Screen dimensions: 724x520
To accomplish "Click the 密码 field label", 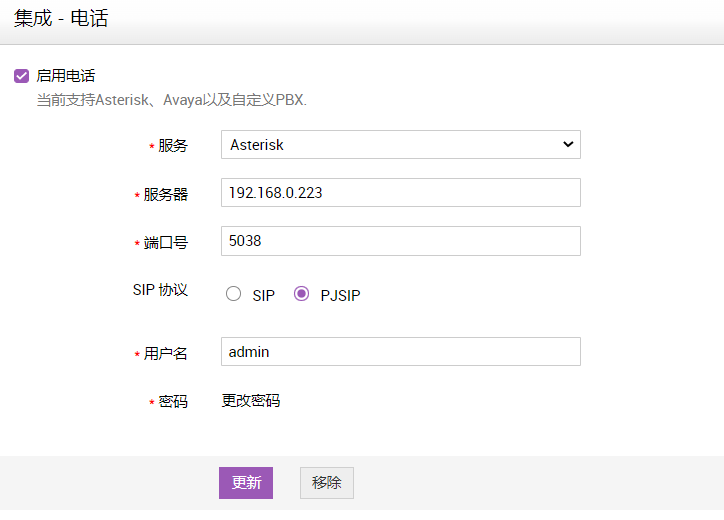I will [x=173, y=401].
